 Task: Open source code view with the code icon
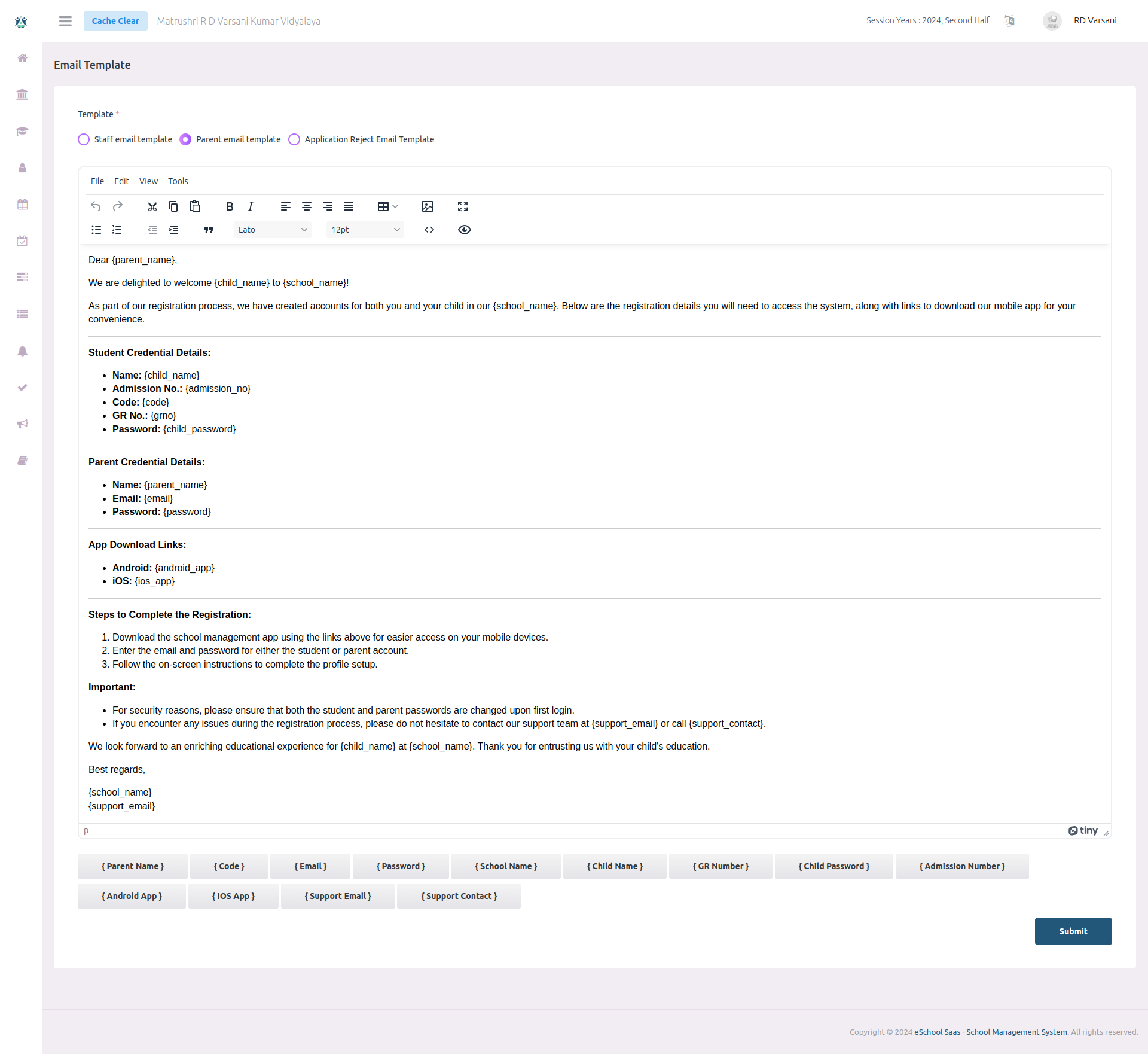[x=429, y=230]
